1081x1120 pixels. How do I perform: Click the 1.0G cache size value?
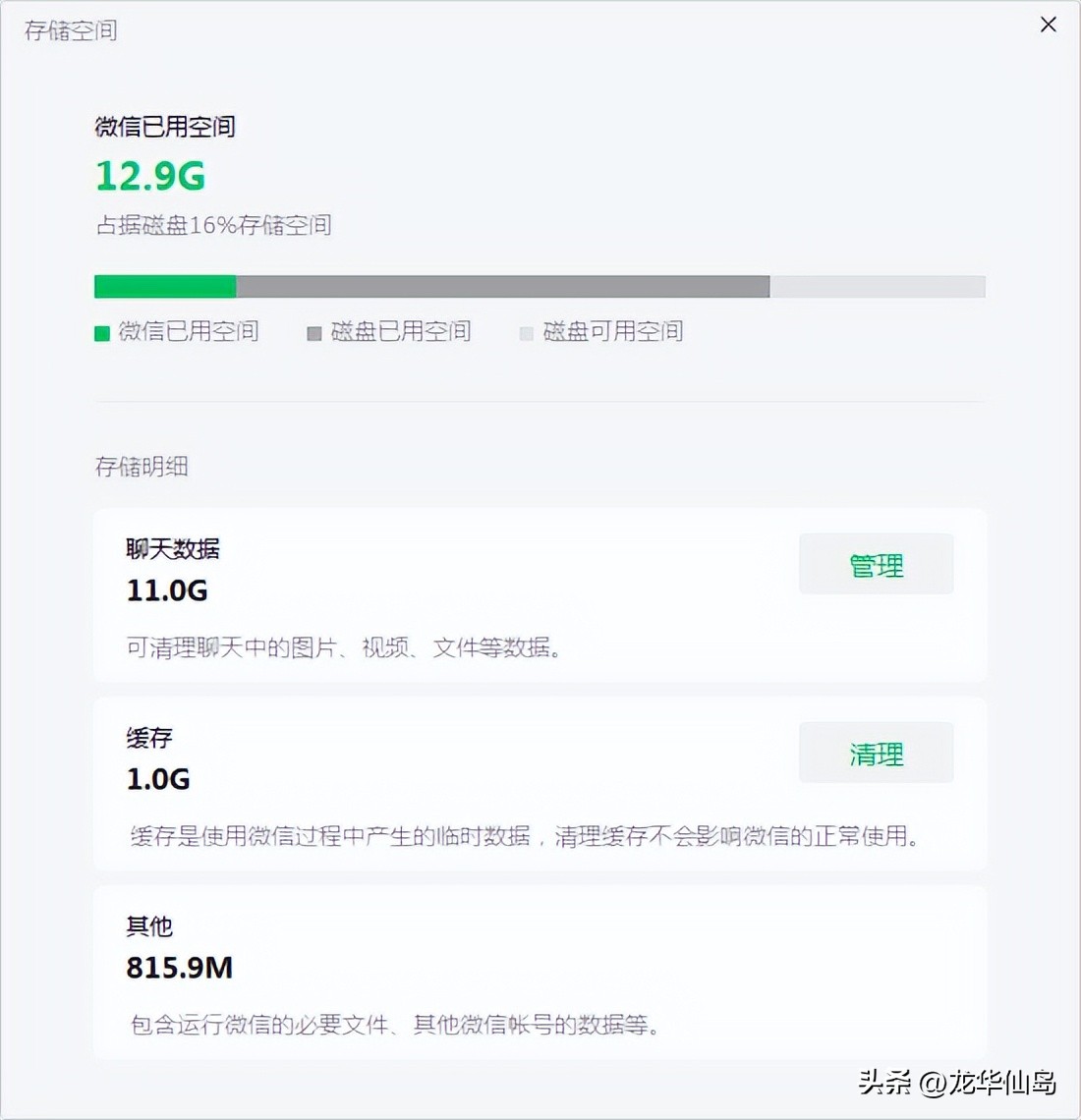157,779
